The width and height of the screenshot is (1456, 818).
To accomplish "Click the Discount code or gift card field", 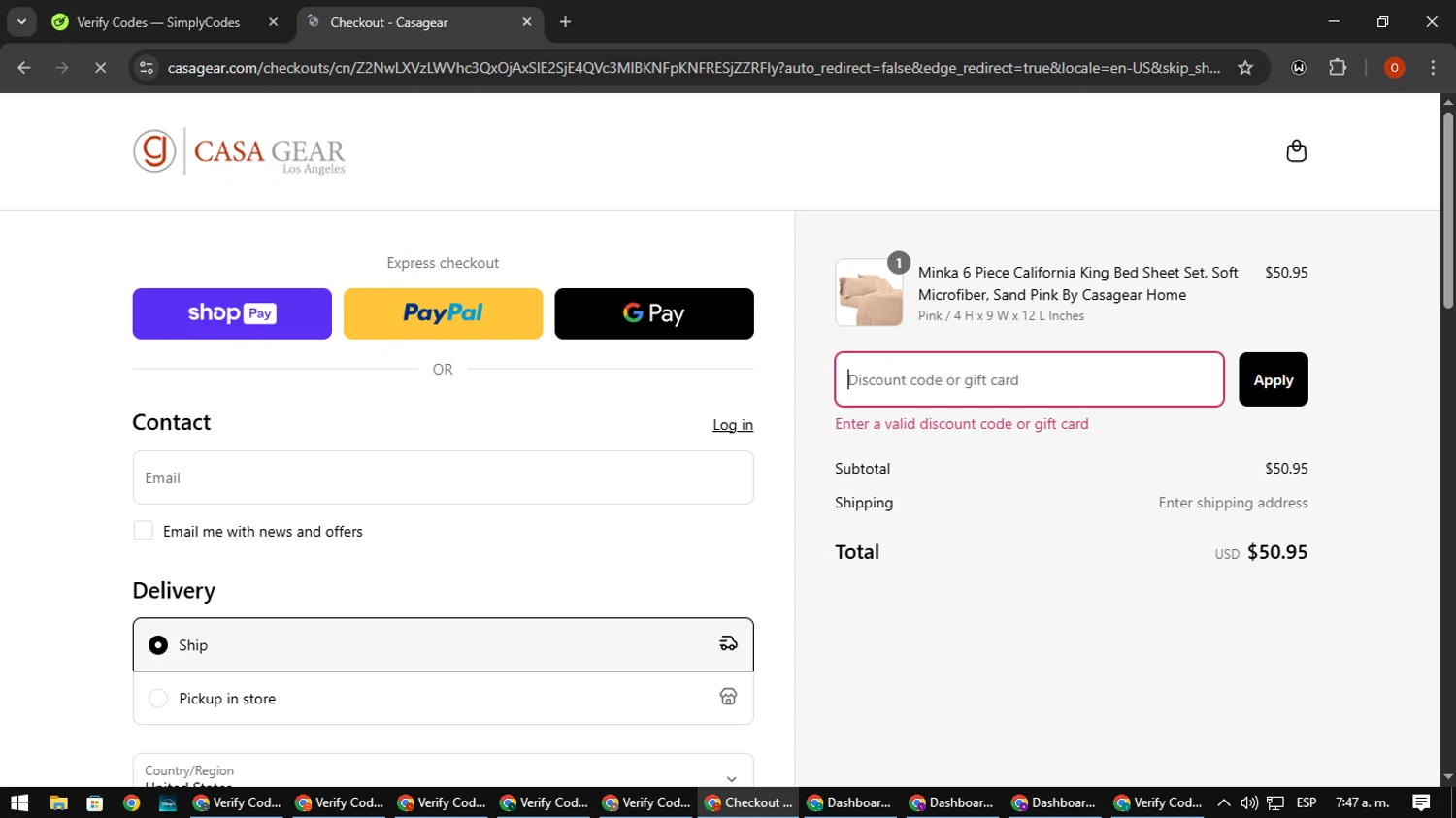I will coord(1029,379).
